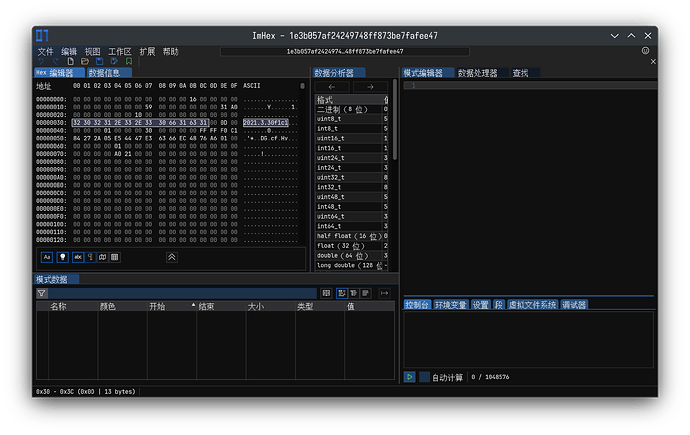This screenshot has height=435, width=690.
Task: Close the panel with the small X at right
Action: pyautogui.click(x=653, y=62)
